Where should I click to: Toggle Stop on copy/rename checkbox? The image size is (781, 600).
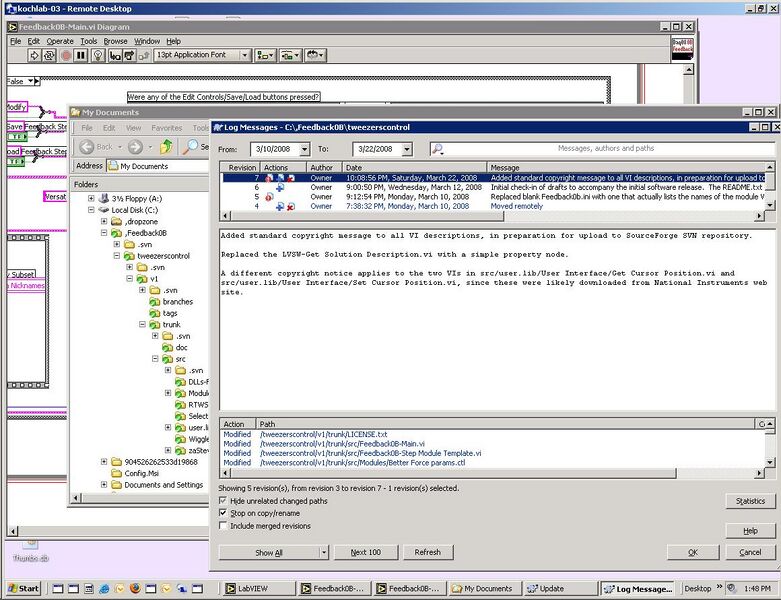click(223, 513)
